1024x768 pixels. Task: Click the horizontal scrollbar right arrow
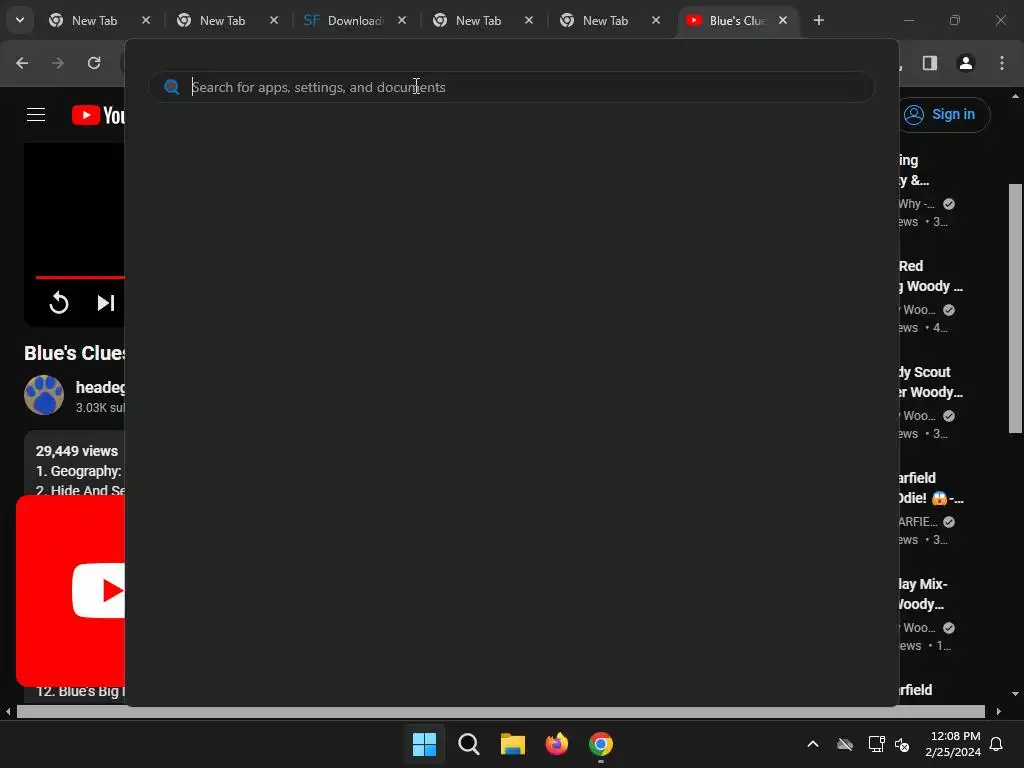click(999, 712)
